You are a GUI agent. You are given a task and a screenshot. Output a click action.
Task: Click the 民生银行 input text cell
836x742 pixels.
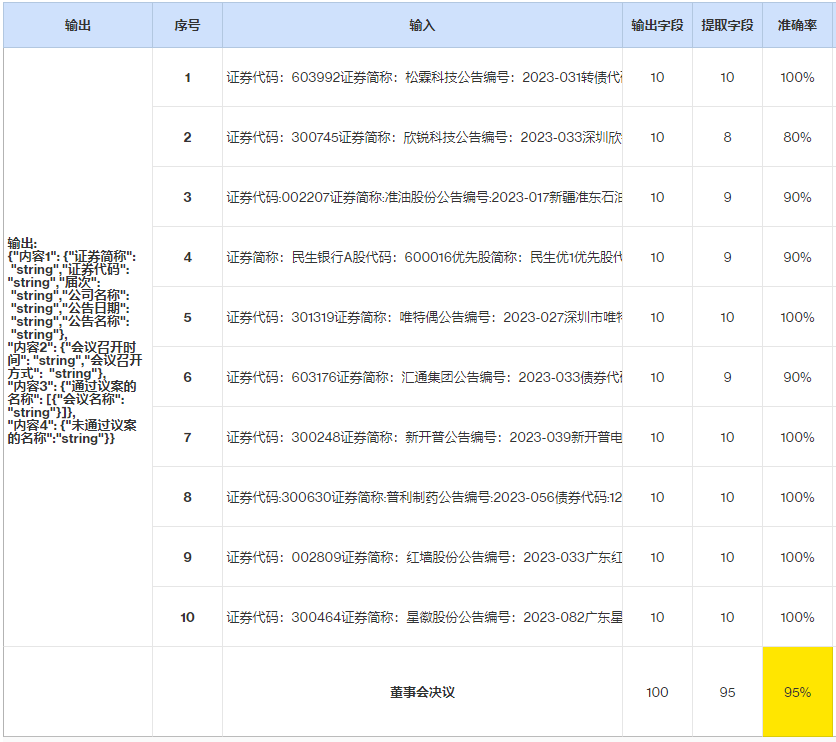point(422,257)
